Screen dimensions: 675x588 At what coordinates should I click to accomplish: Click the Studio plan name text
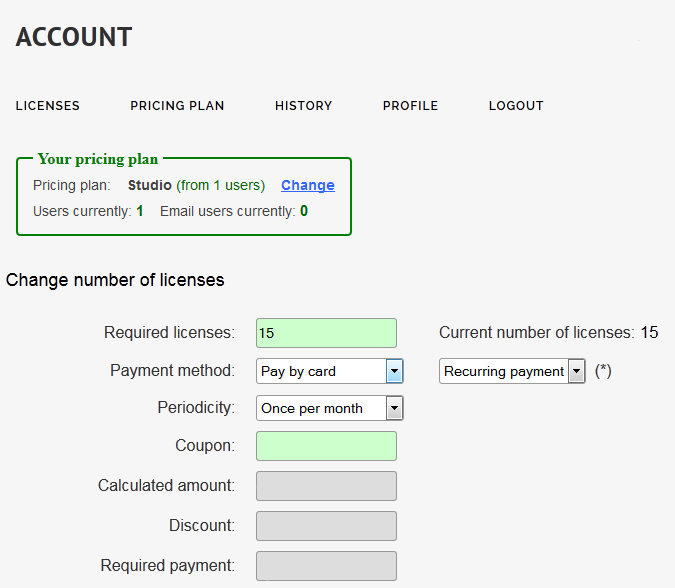[x=150, y=185]
